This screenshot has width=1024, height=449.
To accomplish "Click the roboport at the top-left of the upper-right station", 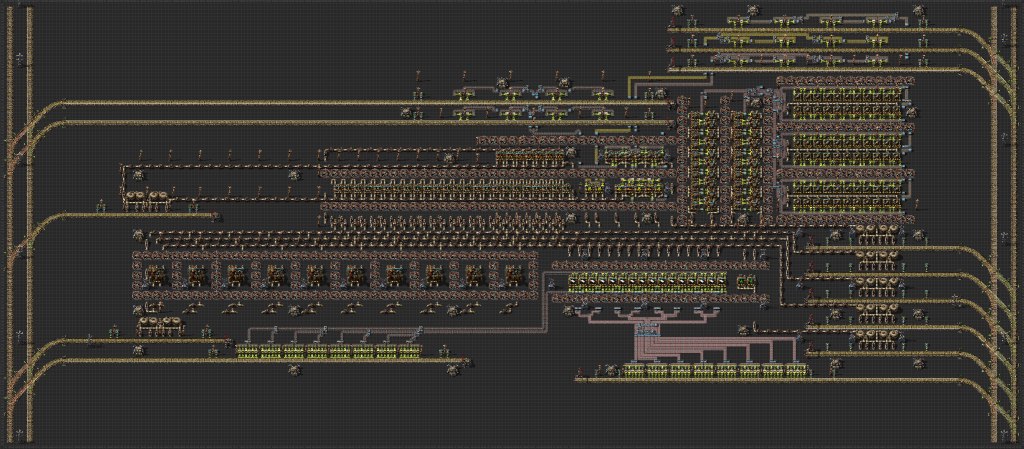I will point(679,9).
